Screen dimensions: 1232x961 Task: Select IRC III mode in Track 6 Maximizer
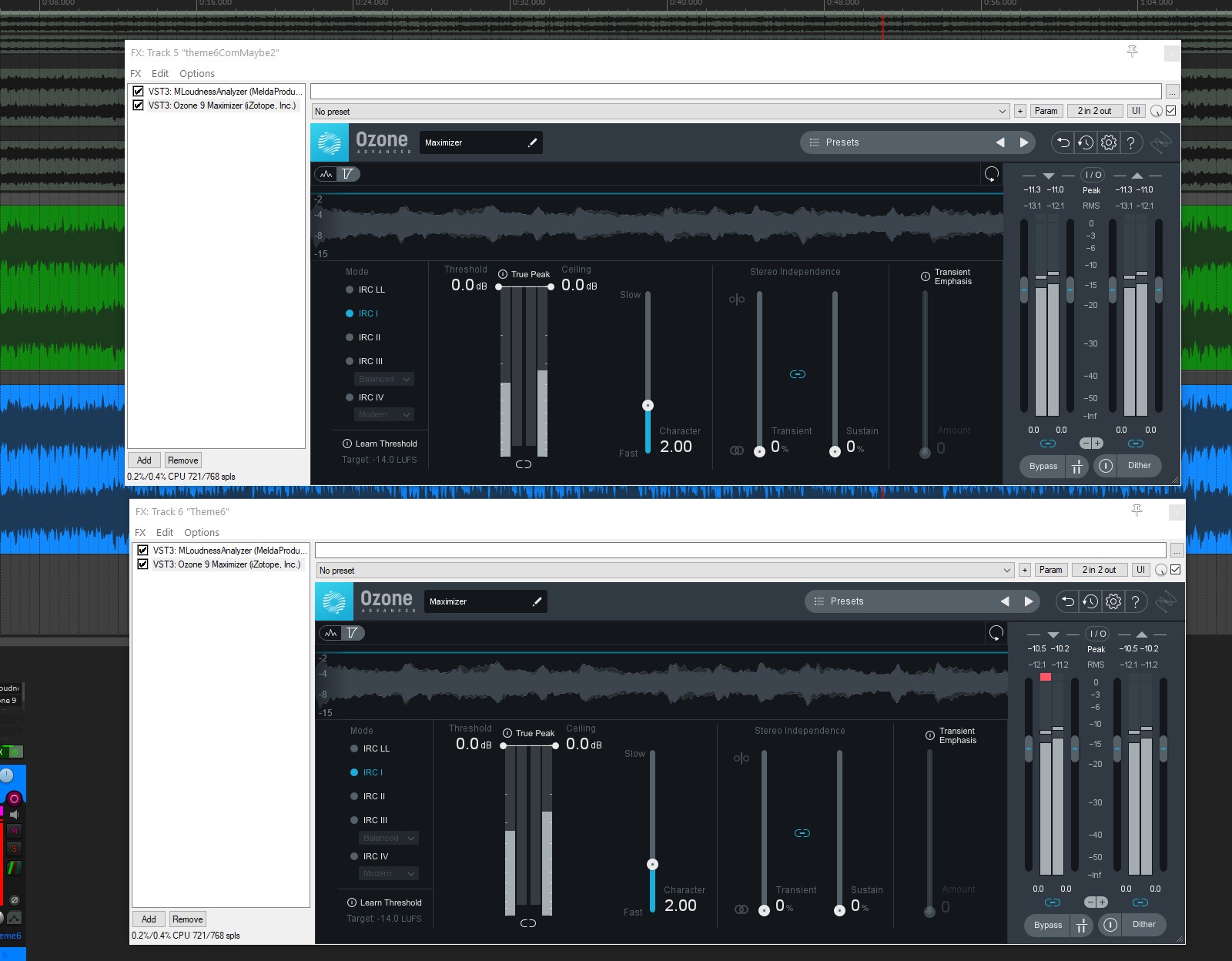369,820
